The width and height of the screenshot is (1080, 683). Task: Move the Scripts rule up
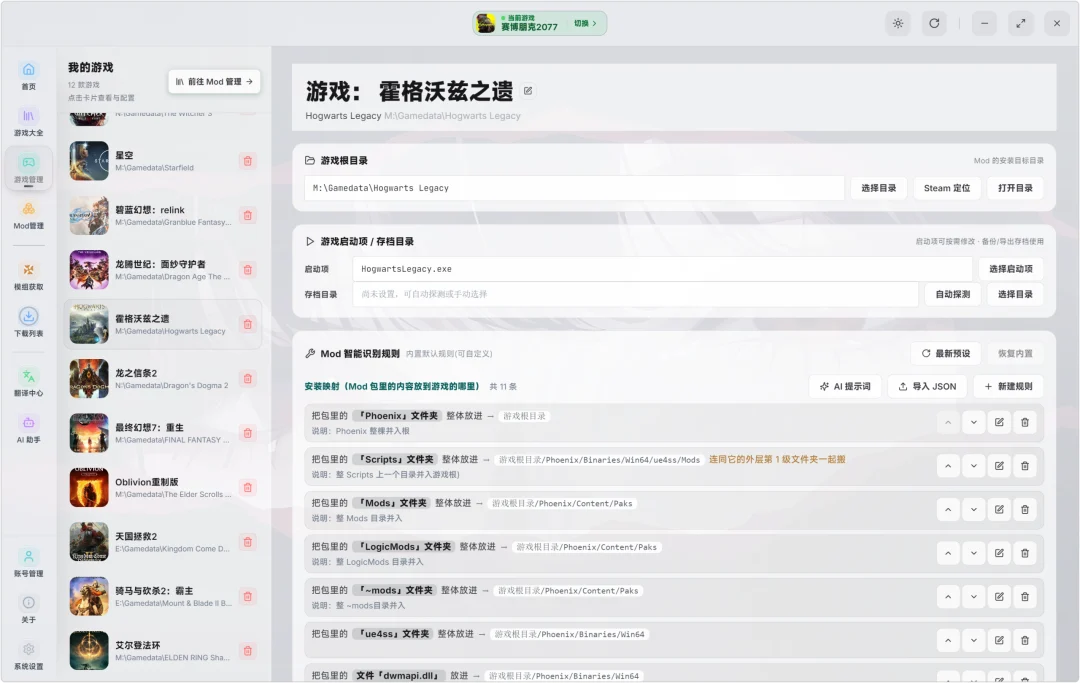pyautogui.click(x=948, y=466)
